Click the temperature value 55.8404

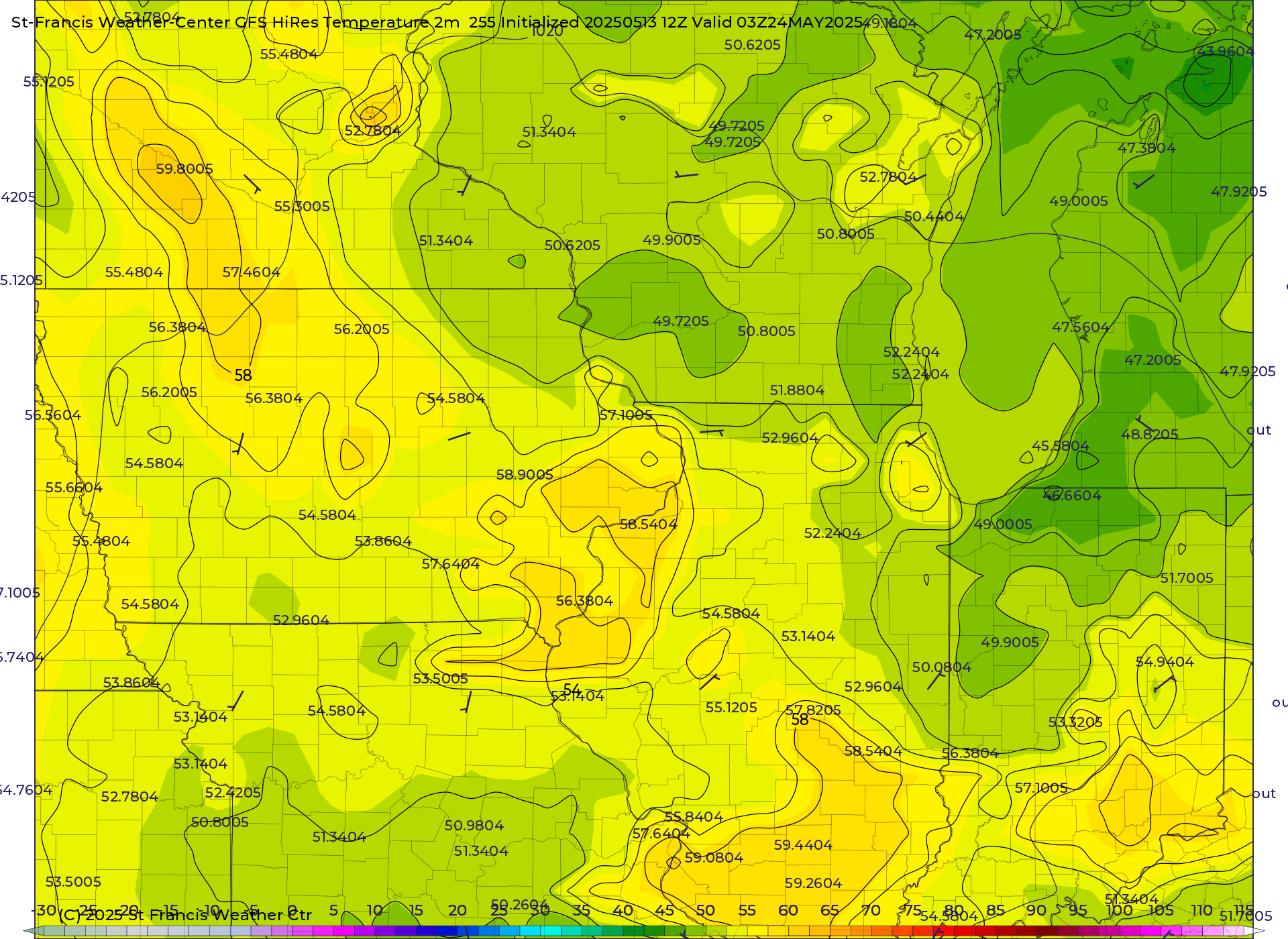click(694, 817)
